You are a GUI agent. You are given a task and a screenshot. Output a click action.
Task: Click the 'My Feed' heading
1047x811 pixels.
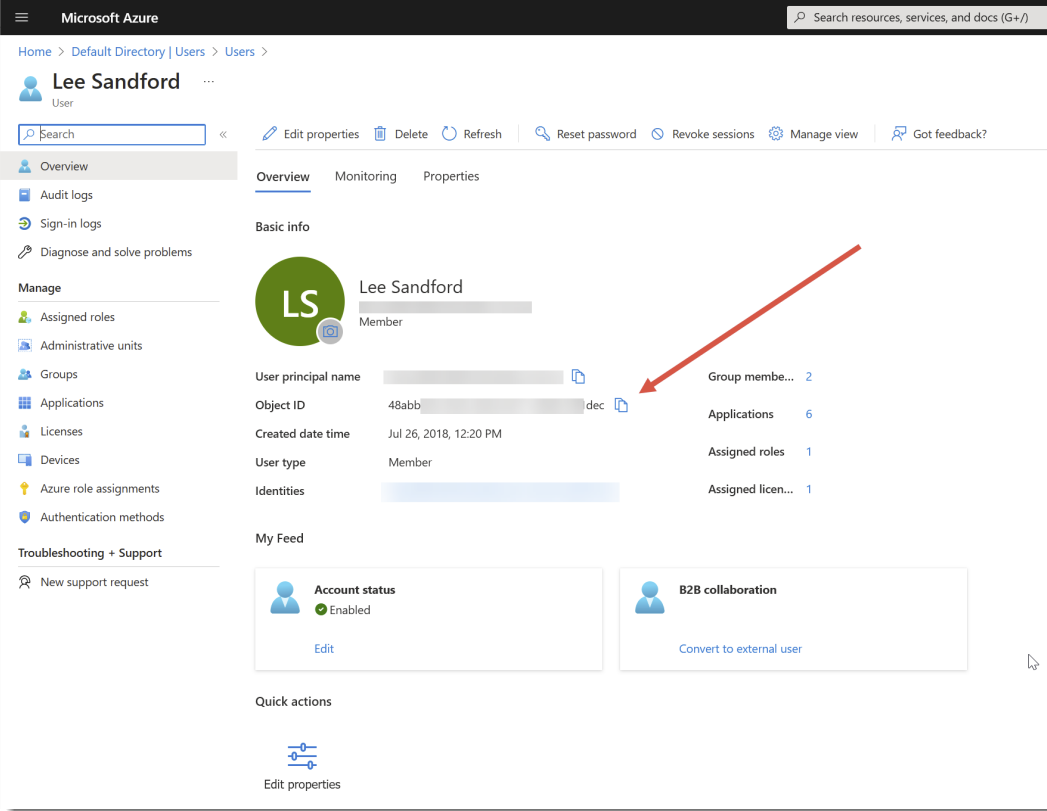pyautogui.click(x=279, y=538)
